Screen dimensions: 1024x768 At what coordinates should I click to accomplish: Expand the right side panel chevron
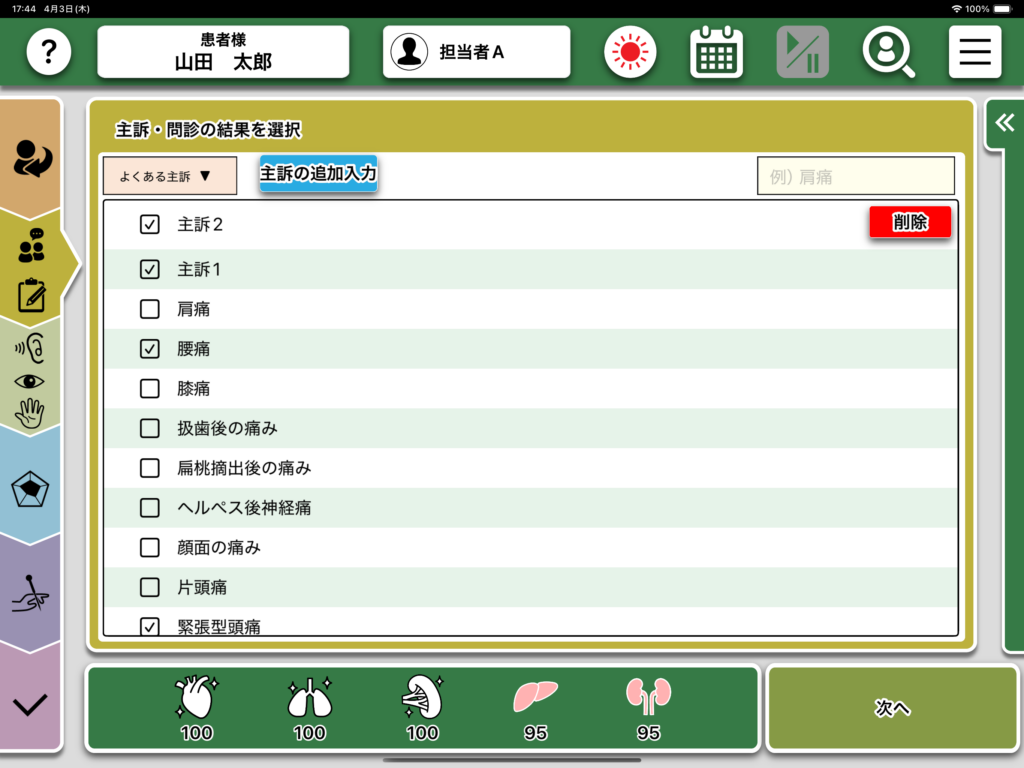coord(1004,123)
